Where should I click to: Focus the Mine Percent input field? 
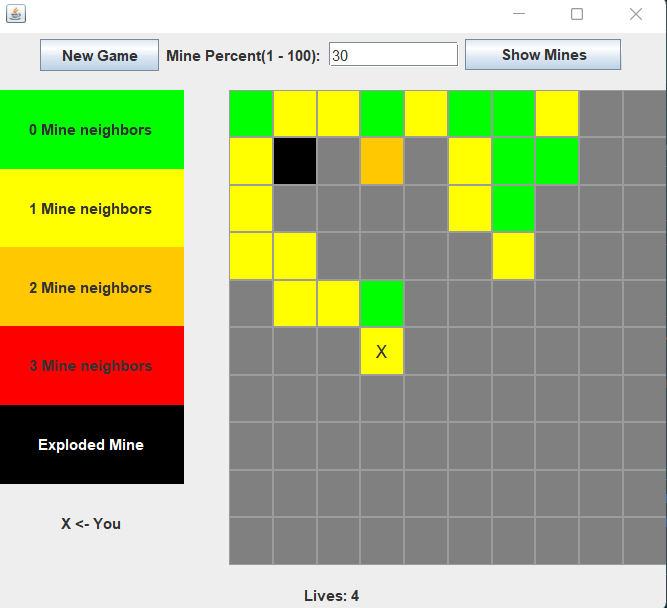point(392,55)
